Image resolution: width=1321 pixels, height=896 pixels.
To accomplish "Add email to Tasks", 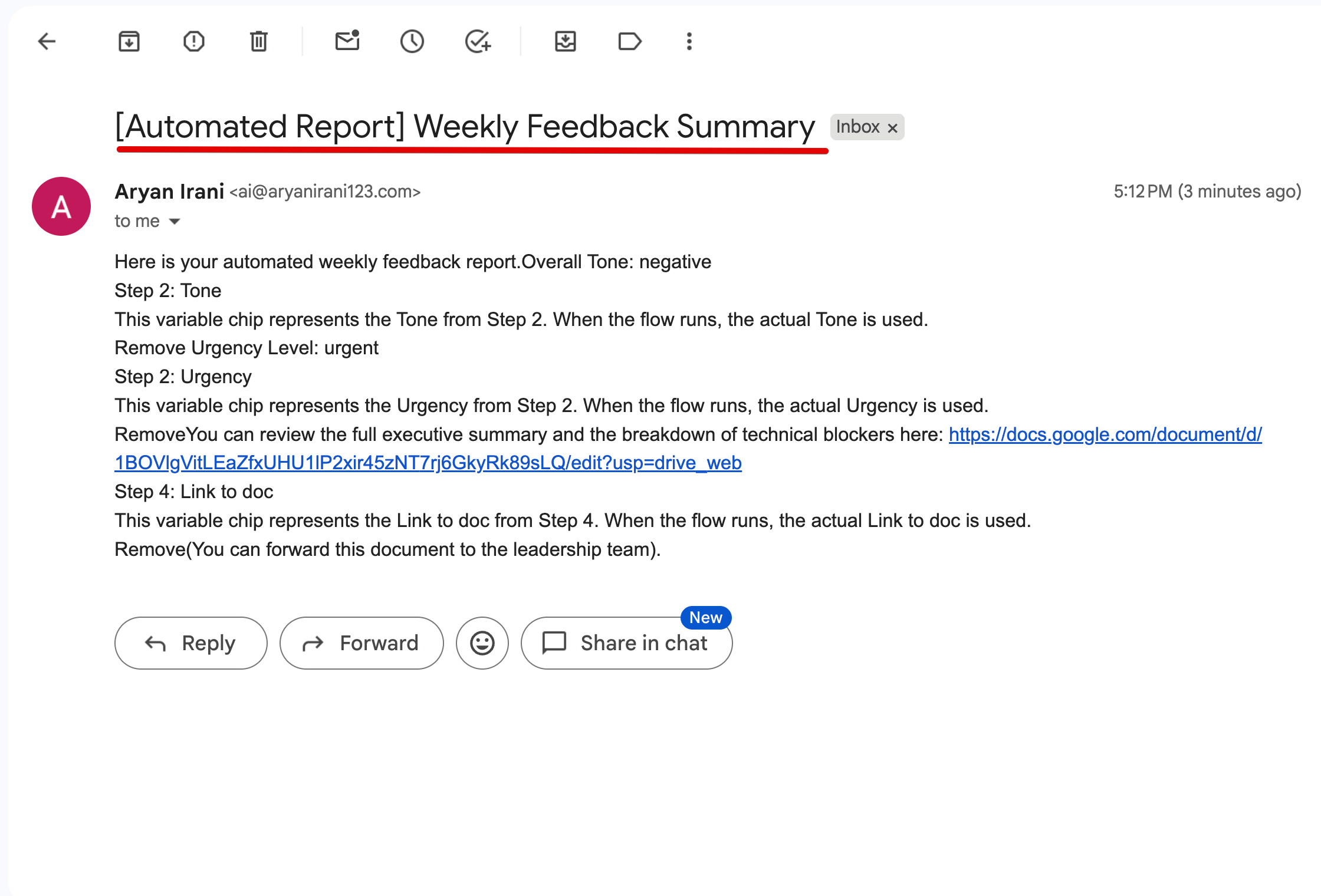I will pyautogui.click(x=477, y=41).
